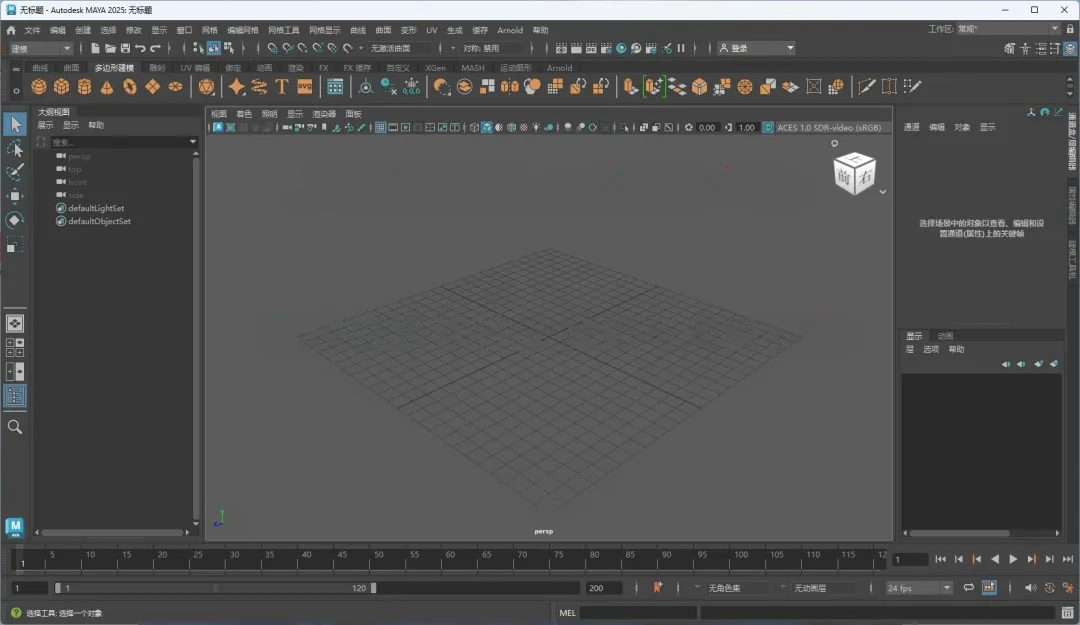Click the SVG import shelf icon
Image resolution: width=1080 pixels, height=625 pixels.
point(304,87)
